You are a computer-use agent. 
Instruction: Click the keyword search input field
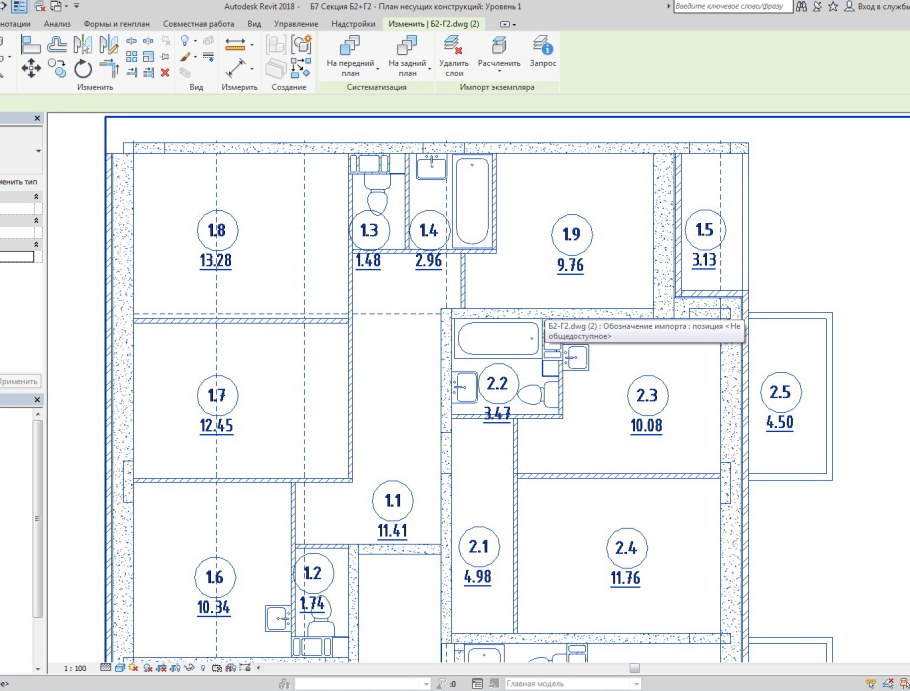tap(727, 6)
